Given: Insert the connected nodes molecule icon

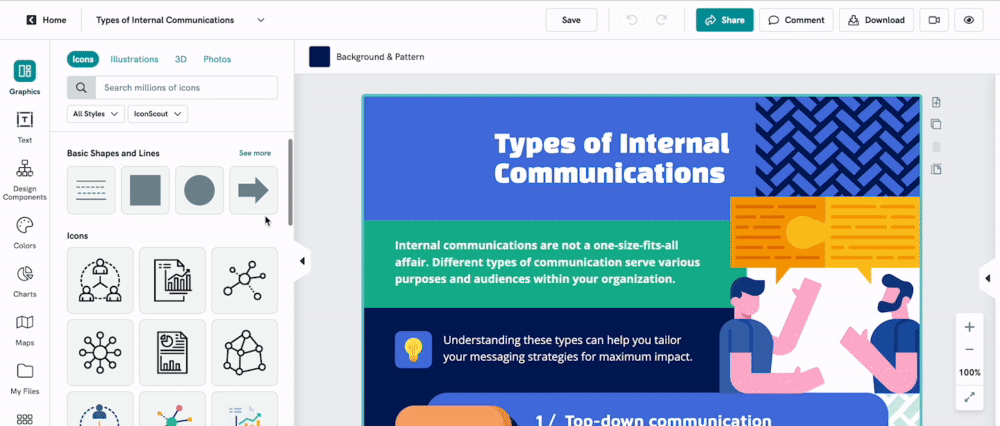Looking at the screenshot, I should [x=244, y=280].
